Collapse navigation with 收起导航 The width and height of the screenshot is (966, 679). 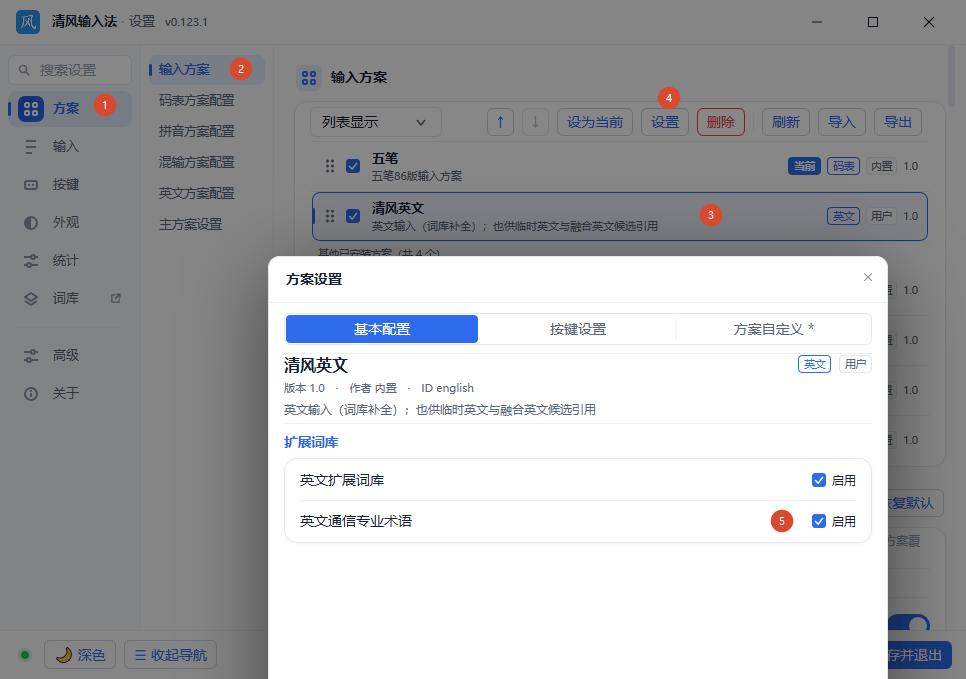[171, 654]
